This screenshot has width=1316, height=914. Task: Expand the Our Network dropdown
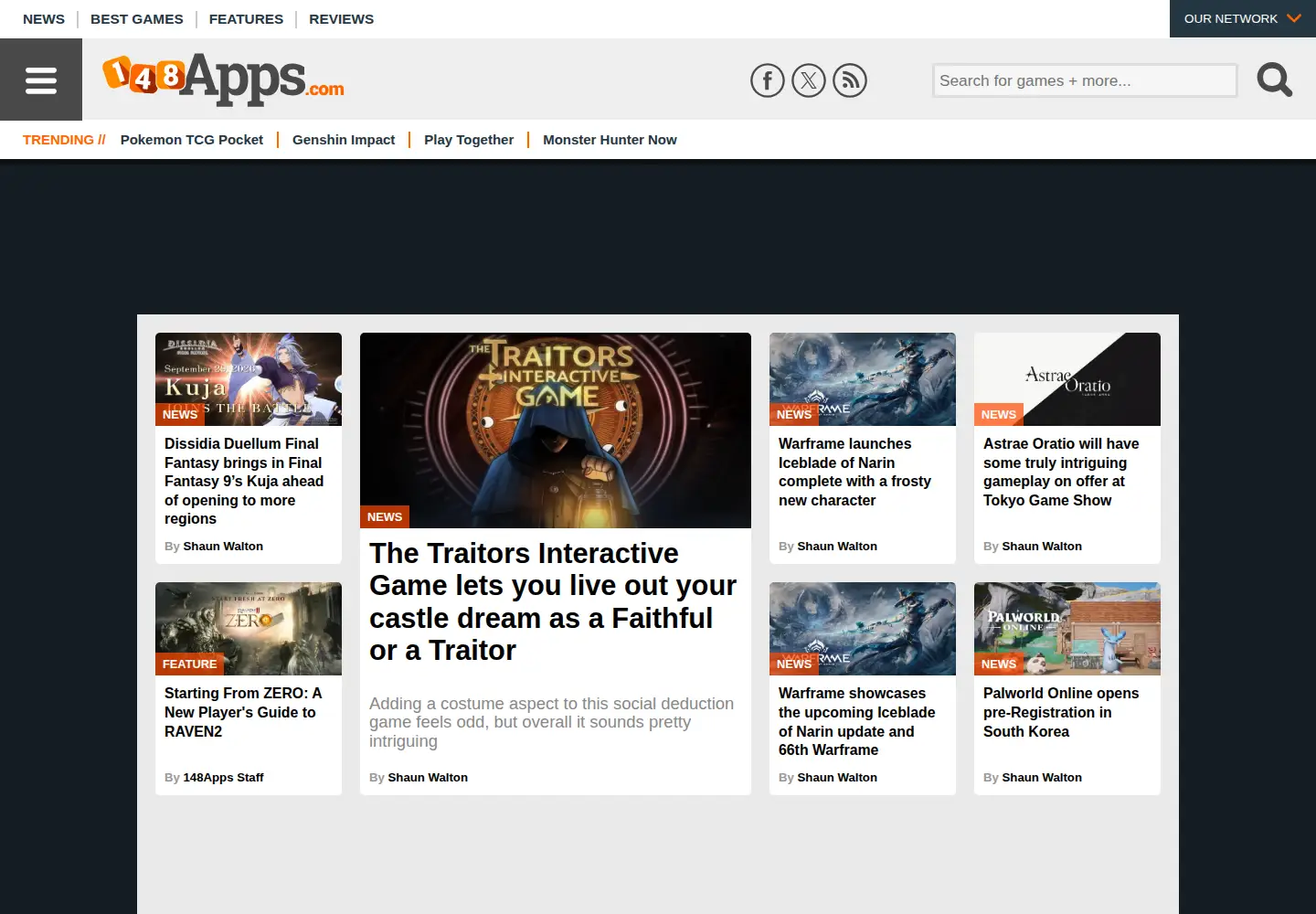click(x=1243, y=18)
